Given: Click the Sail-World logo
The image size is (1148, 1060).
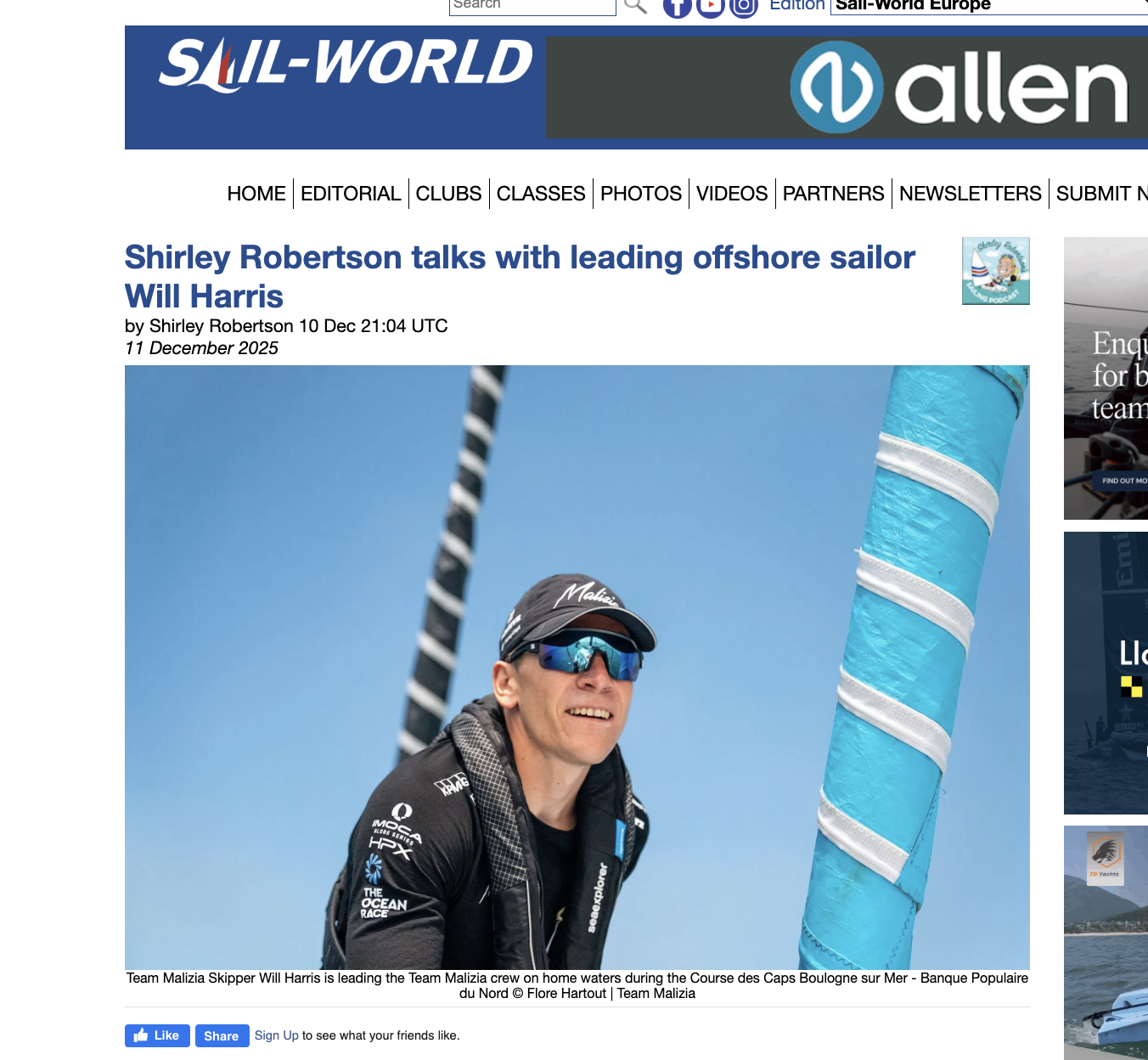Looking at the screenshot, I should [x=346, y=65].
